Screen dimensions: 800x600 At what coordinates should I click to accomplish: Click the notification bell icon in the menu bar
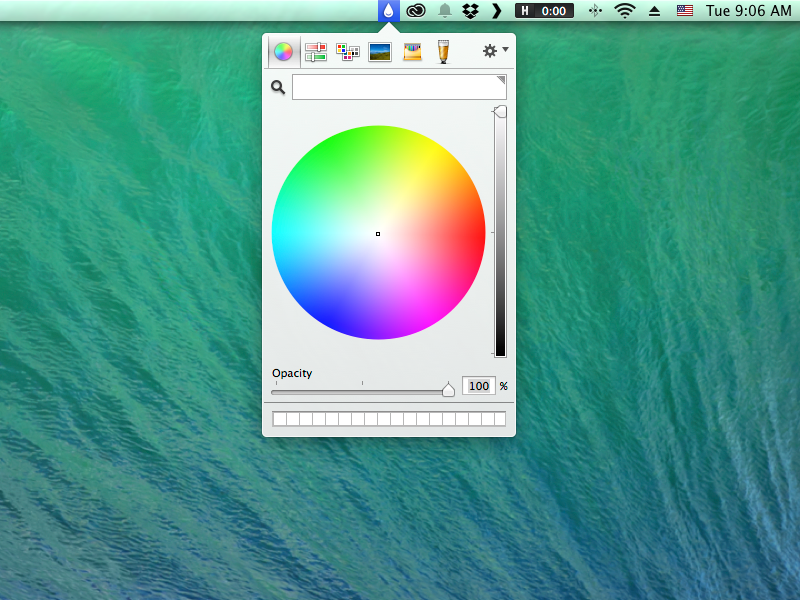pyautogui.click(x=447, y=11)
